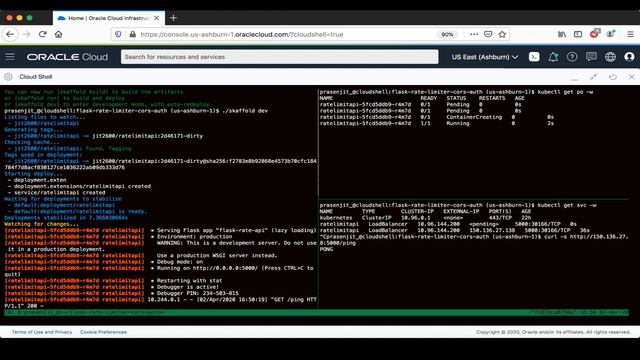Maximize the Cloud Shell panel
The width and height of the screenshot is (640, 360).
coord(593,77)
